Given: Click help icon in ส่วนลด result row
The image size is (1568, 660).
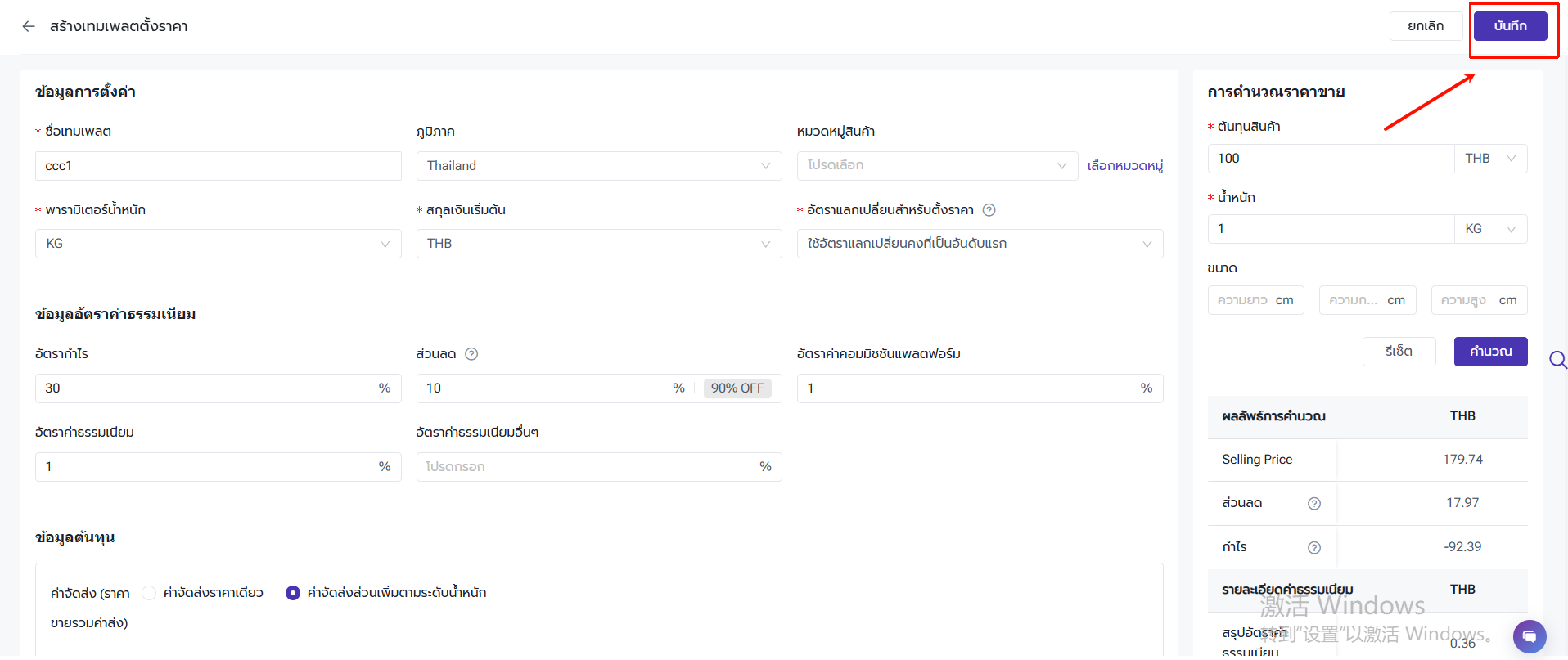Looking at the screenshot, I should (1313, 504).
